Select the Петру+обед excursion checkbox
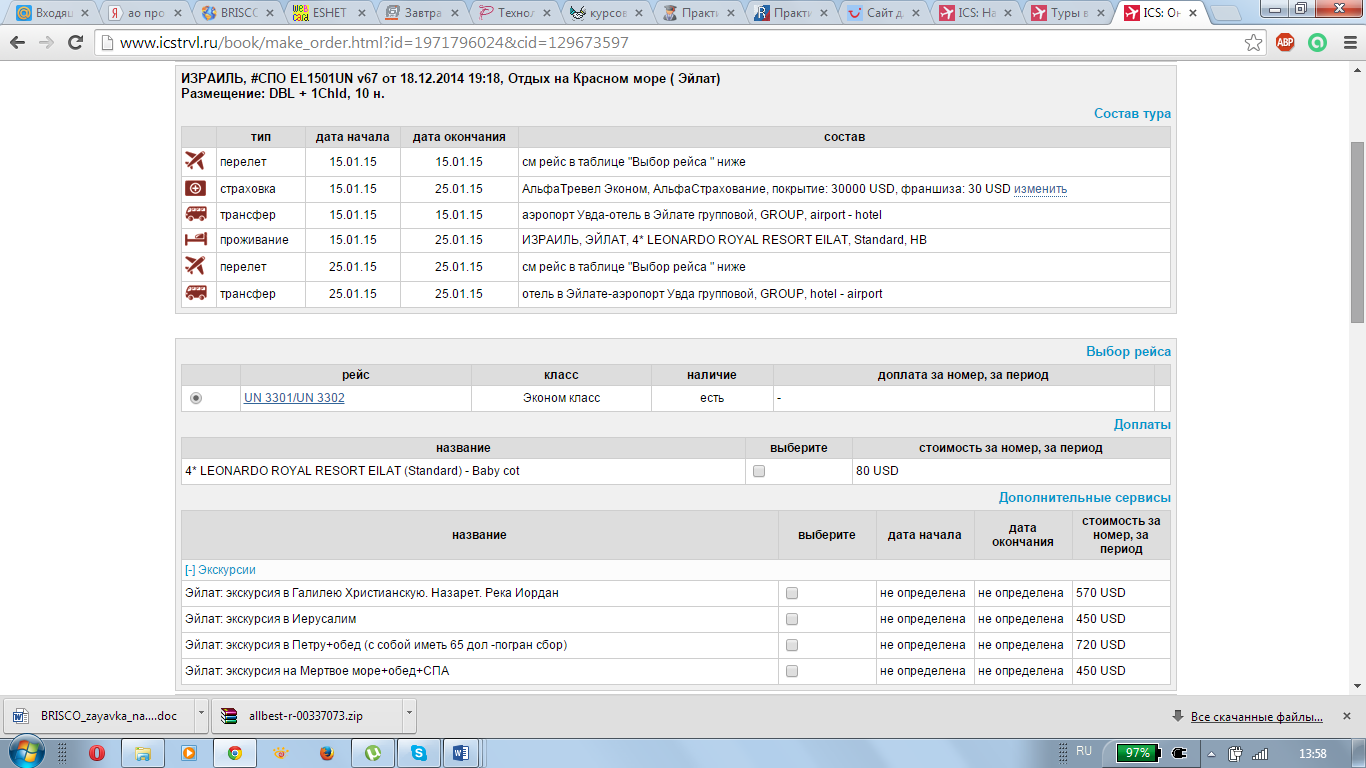The image size is (1366, 768). [792, 645]
